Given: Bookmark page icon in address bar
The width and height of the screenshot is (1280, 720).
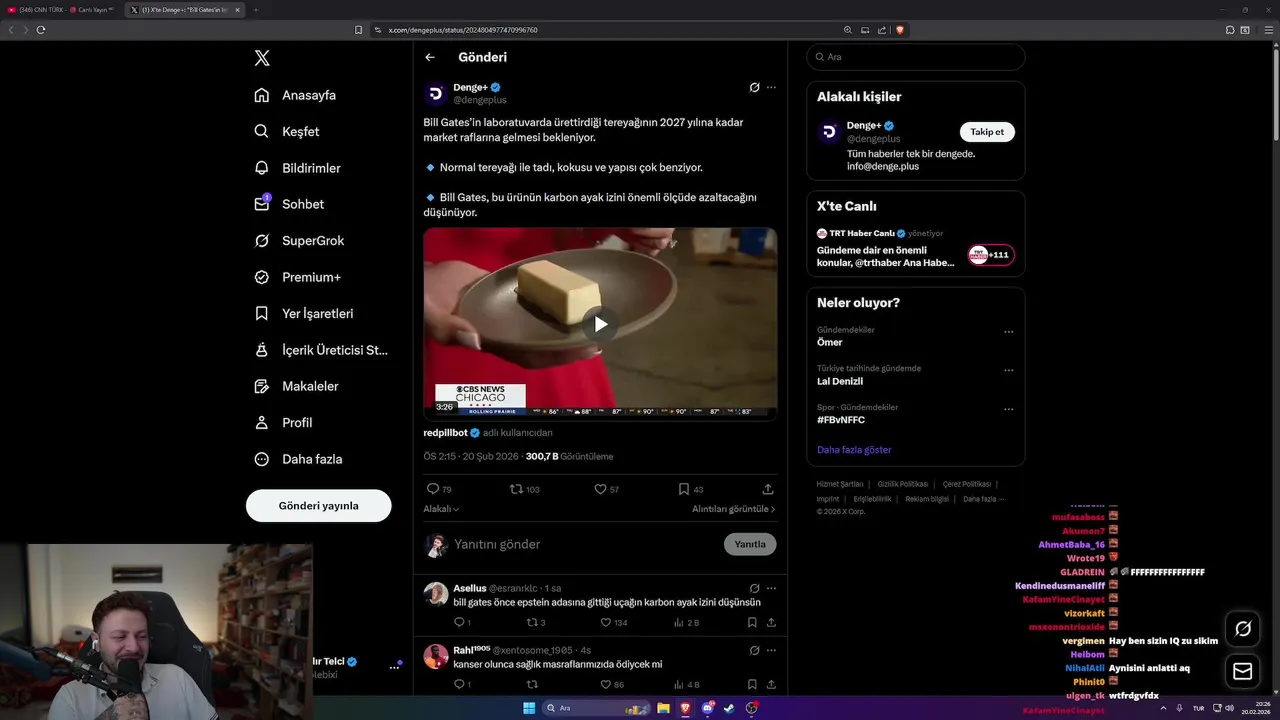Looking at the screenshot, I should (x=358, y=30).
